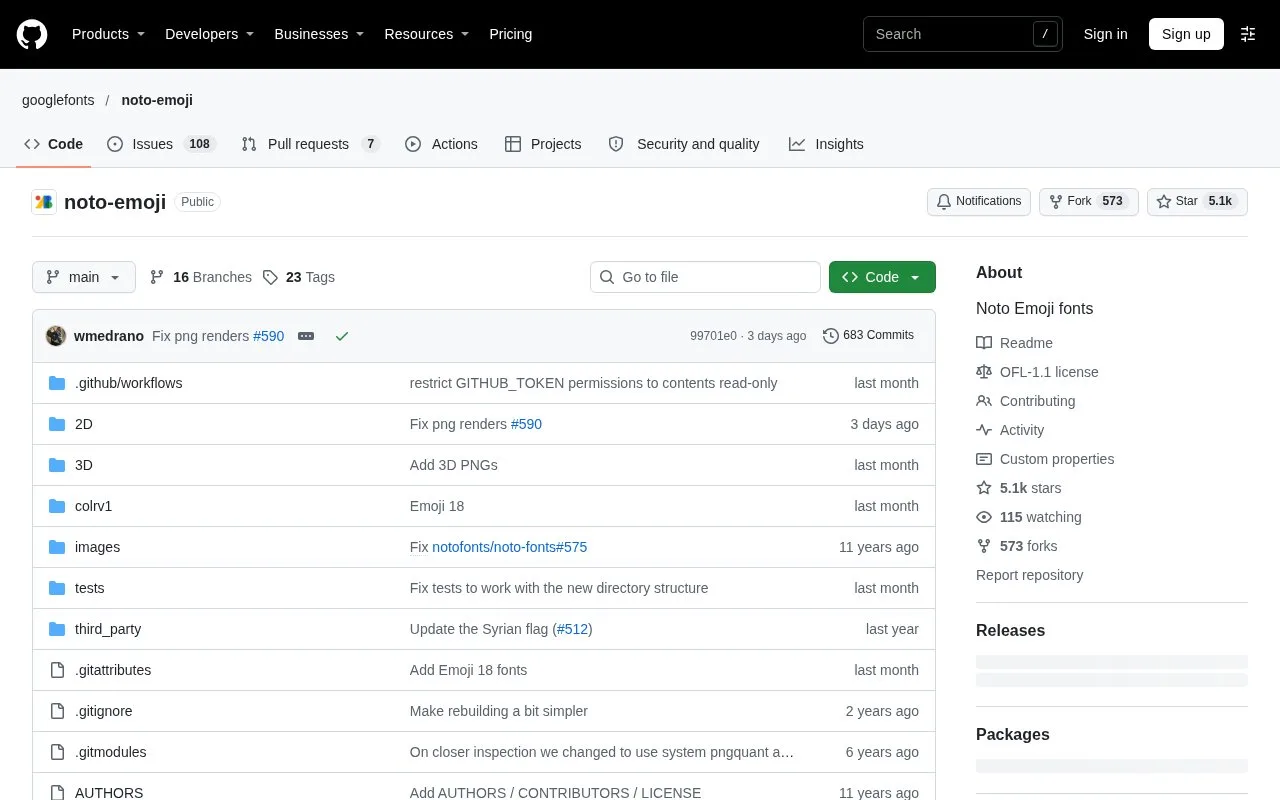This screenshot has height=800, width=1280.
Task: Click the Notifications bell button
Action: [979, 201]
